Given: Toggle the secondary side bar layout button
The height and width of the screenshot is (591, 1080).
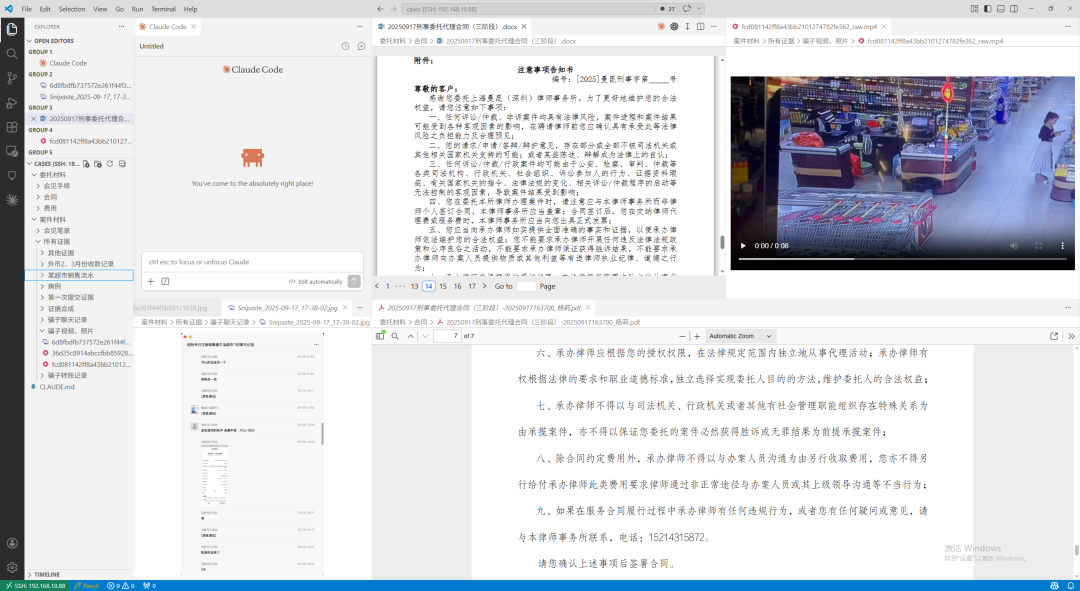Looking at the screenshot, I should [x=1014, y=8].
